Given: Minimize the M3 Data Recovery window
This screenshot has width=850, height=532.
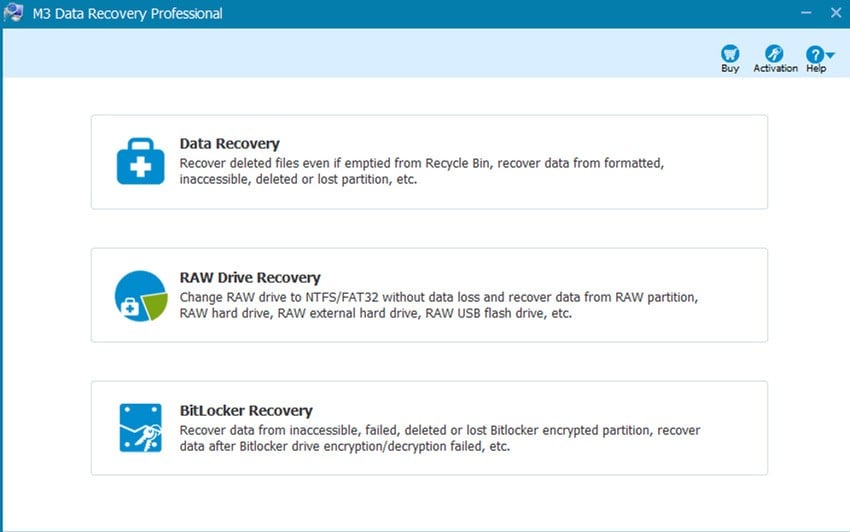Looking at the screenshot, I should coord(805,13).
